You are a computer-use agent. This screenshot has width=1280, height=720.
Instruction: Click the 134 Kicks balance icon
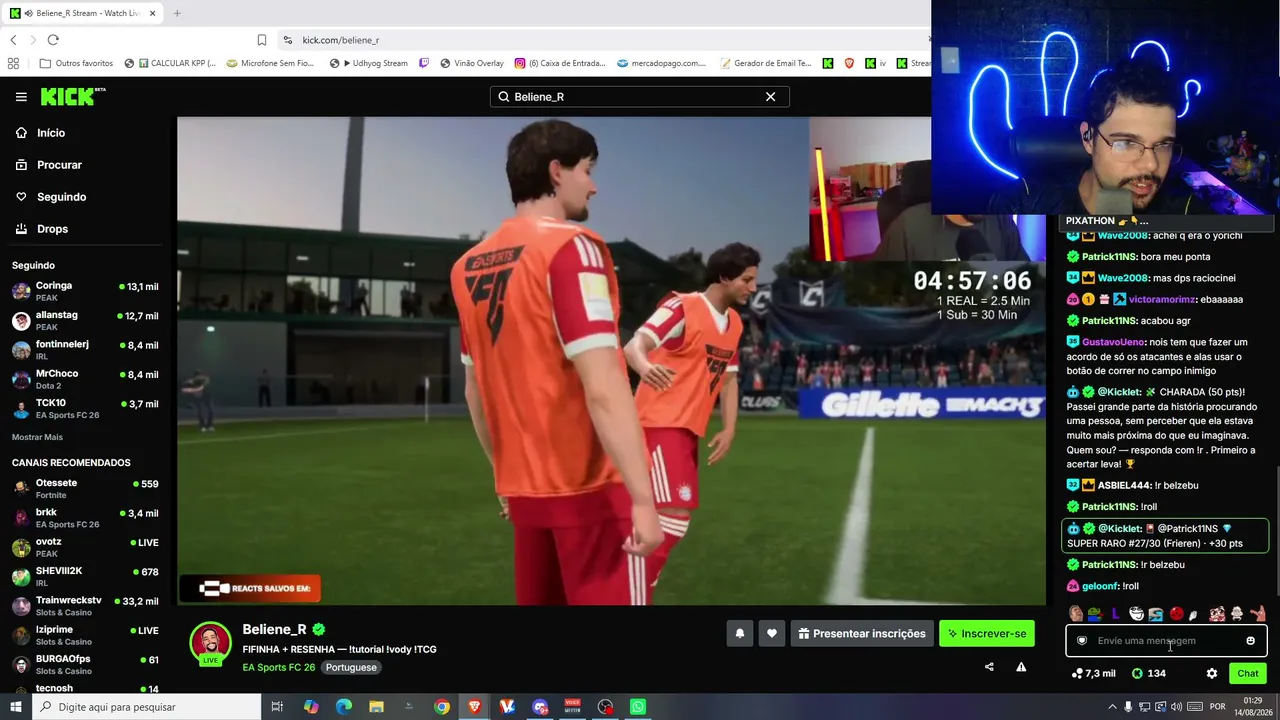pos(1148,673)
